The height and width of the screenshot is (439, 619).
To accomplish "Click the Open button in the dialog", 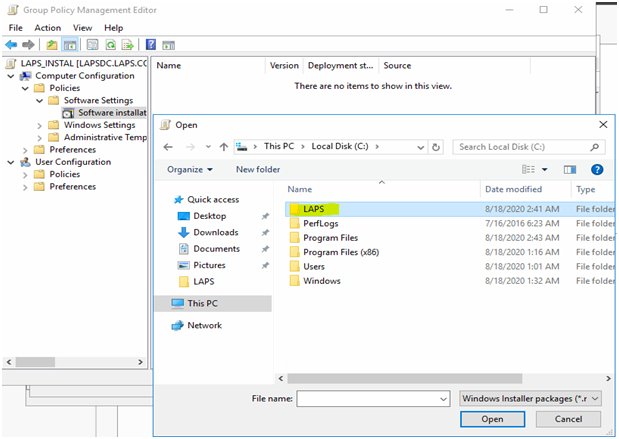I will [492, 419].
